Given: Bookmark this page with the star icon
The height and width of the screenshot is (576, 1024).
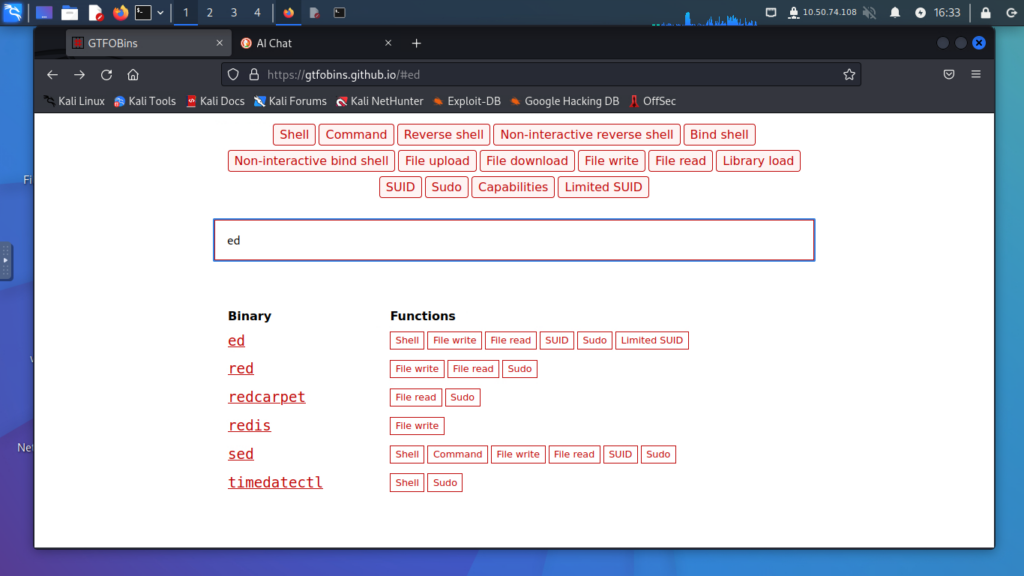Looking at the screenshot, I should (x=849, y=74).
